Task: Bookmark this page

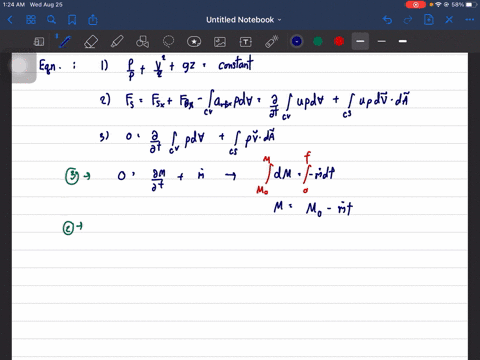Action: click(x=72, y=20)
